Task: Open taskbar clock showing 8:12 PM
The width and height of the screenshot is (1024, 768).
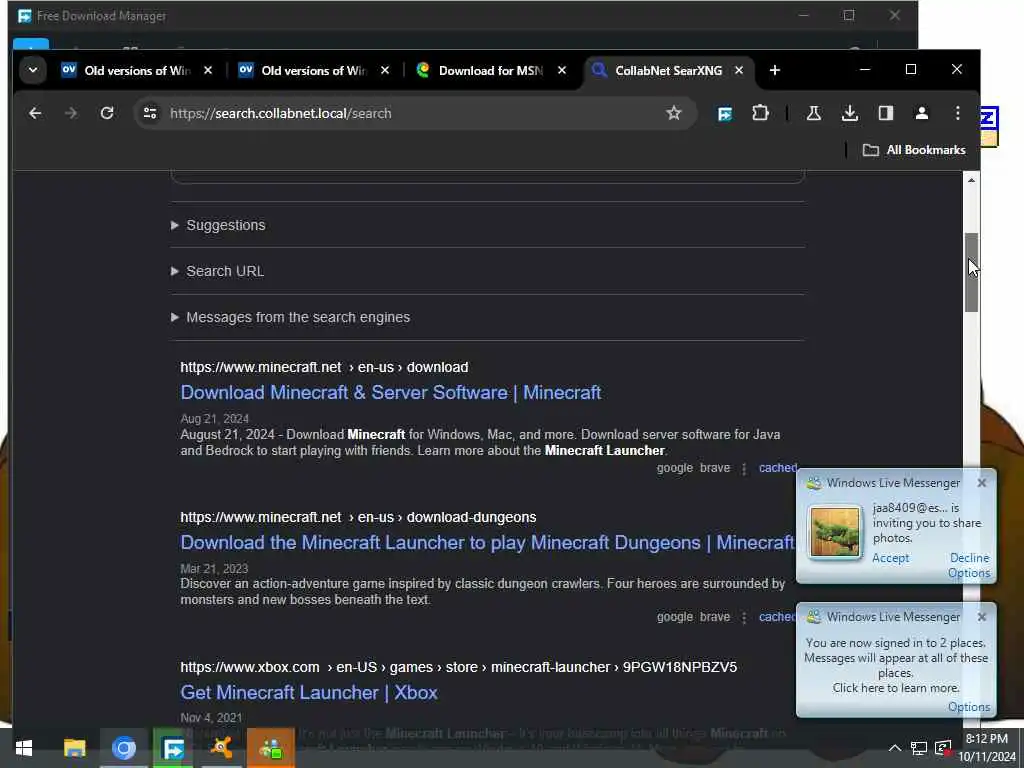Action: (x=987, y=748)
